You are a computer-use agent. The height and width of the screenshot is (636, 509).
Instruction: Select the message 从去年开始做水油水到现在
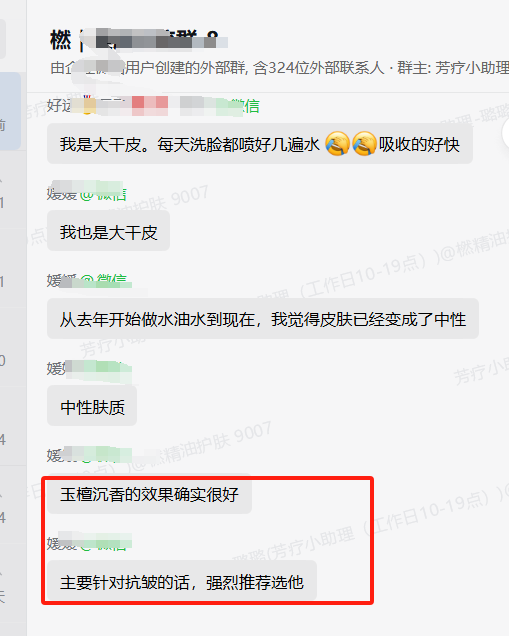[x=263, y=319]
